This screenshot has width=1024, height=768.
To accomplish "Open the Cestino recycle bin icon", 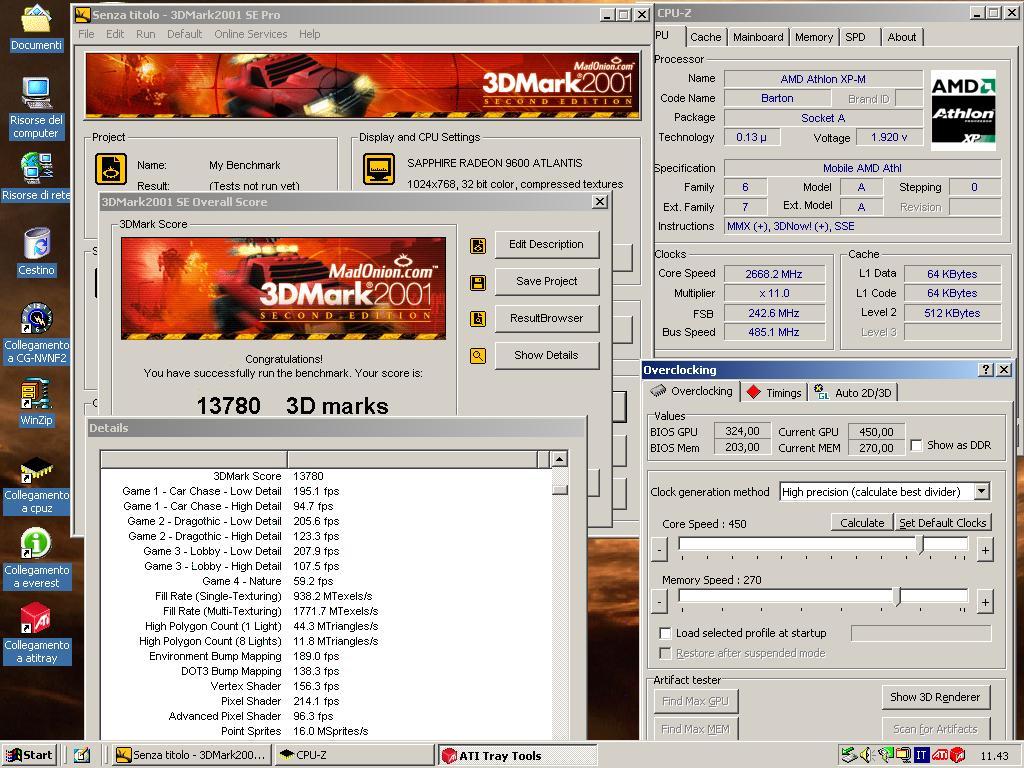I will [36, 243].
